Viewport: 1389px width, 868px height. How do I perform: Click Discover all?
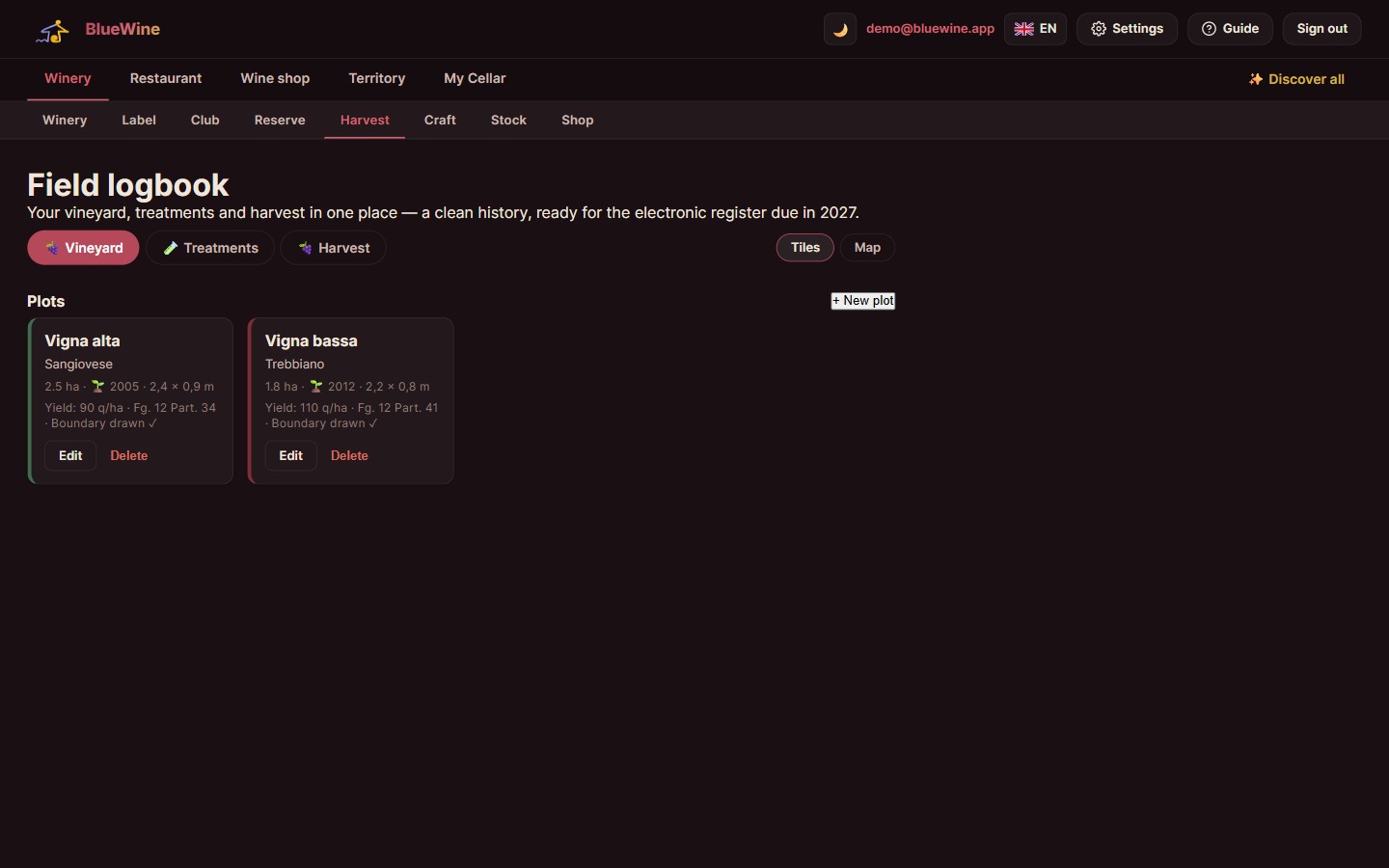(x=1296, y=79)
